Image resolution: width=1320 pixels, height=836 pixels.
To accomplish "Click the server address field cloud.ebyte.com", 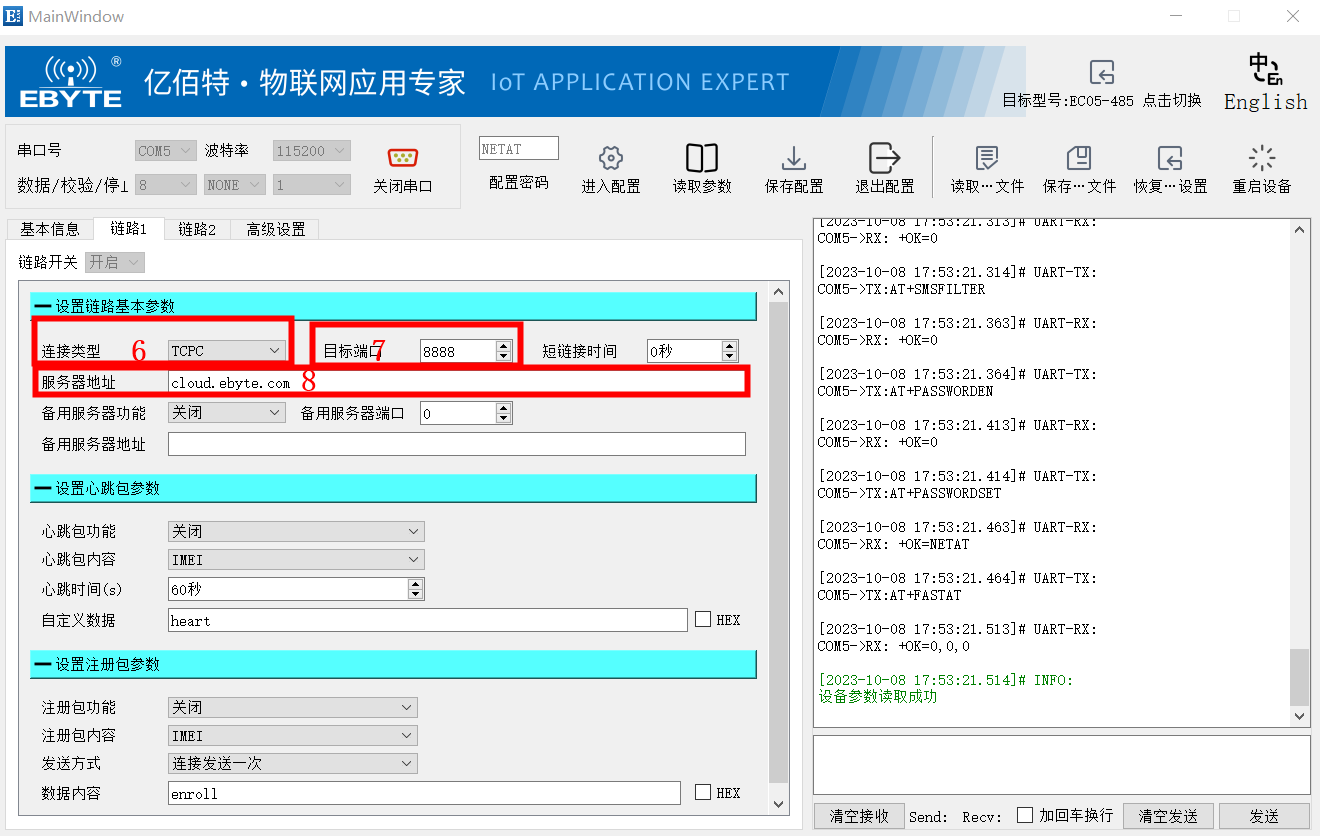I will (x=456, y=382).
